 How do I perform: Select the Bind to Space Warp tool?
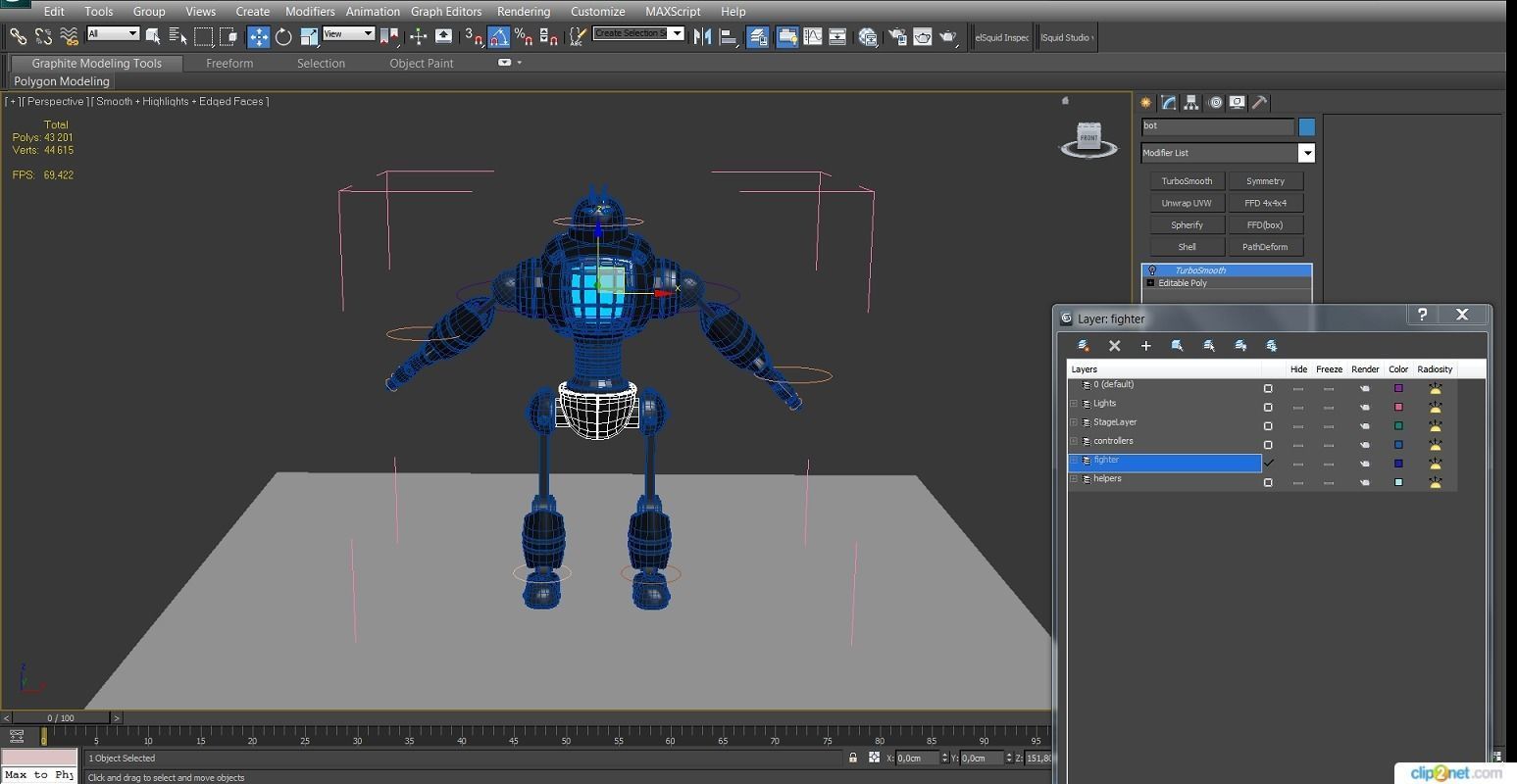[x=69, y=36]
